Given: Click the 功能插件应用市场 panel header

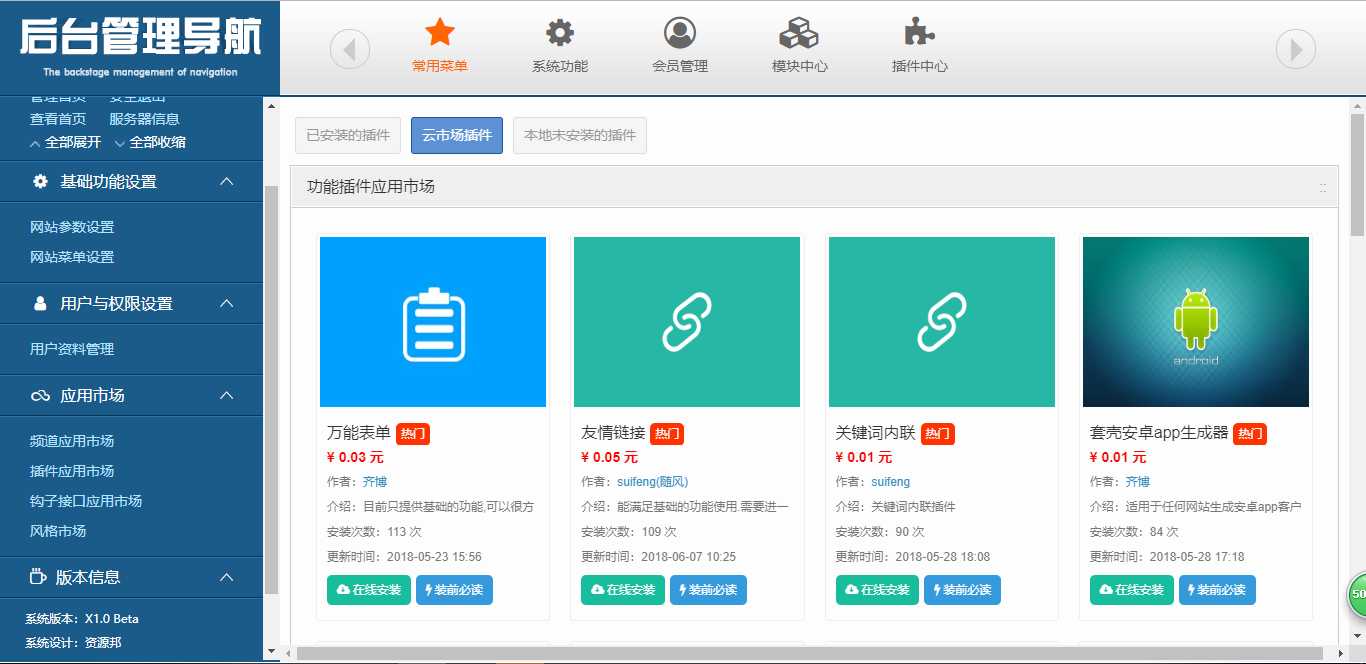Looking at the screenshot, I should tap(814, 187).
